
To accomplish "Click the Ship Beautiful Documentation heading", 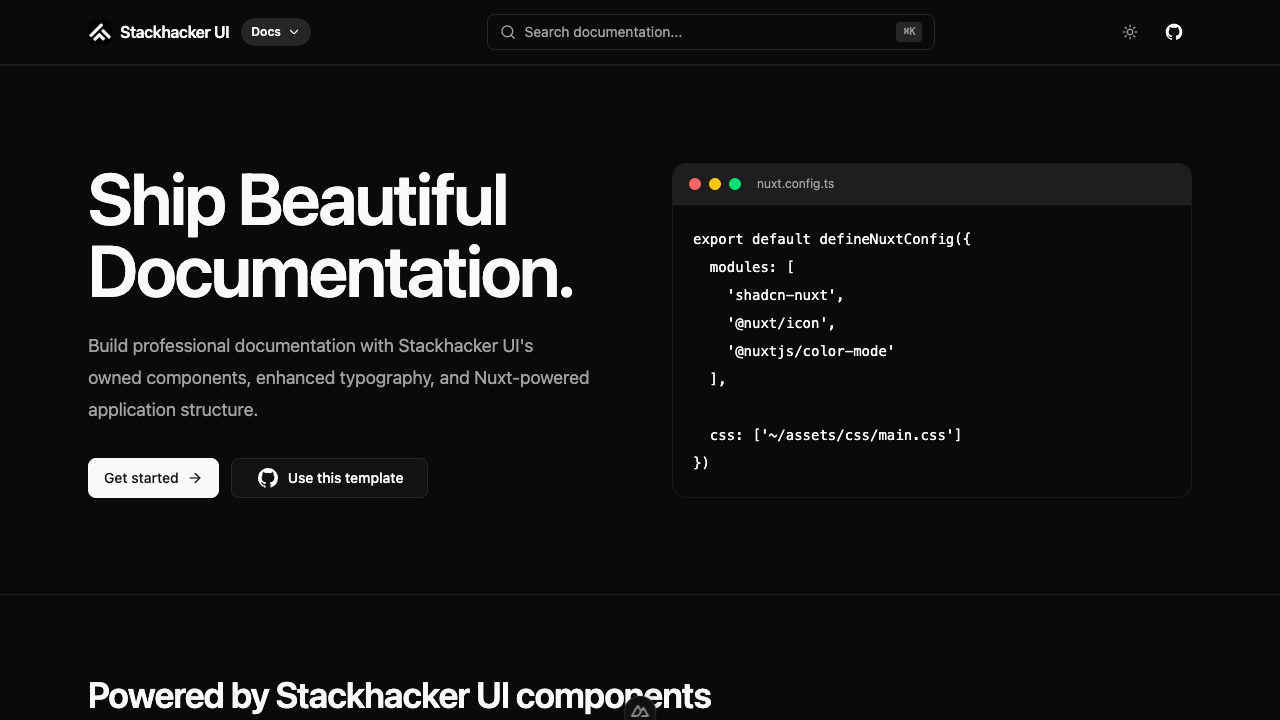I will point(331,236).
